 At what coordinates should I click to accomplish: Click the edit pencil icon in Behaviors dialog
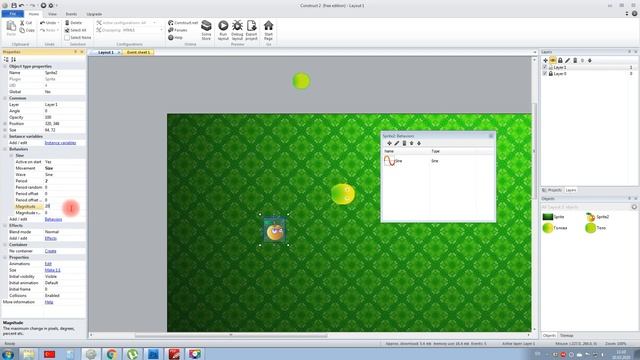click(x=397, y=143)
